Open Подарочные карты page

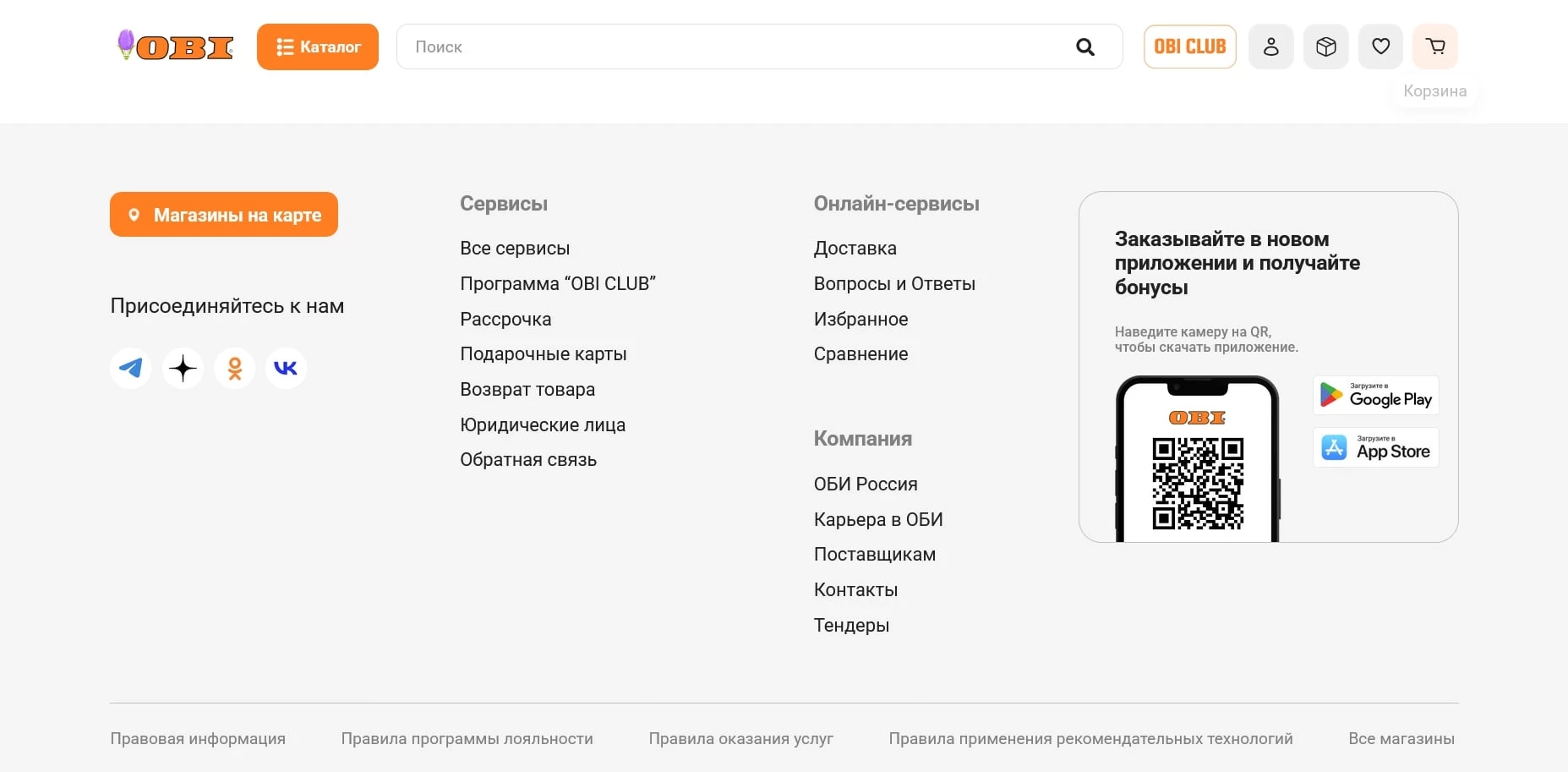(x=544, y=353)
